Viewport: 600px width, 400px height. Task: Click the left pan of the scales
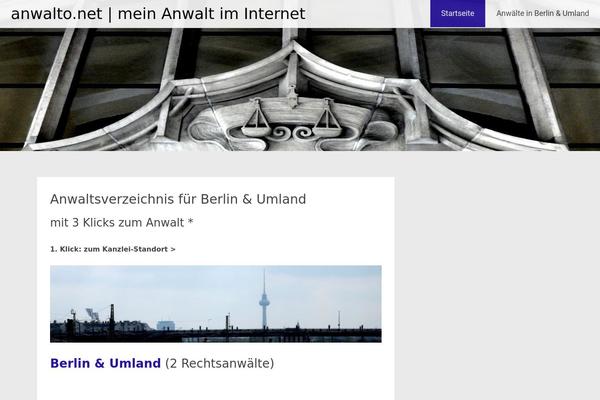(256, 119)
